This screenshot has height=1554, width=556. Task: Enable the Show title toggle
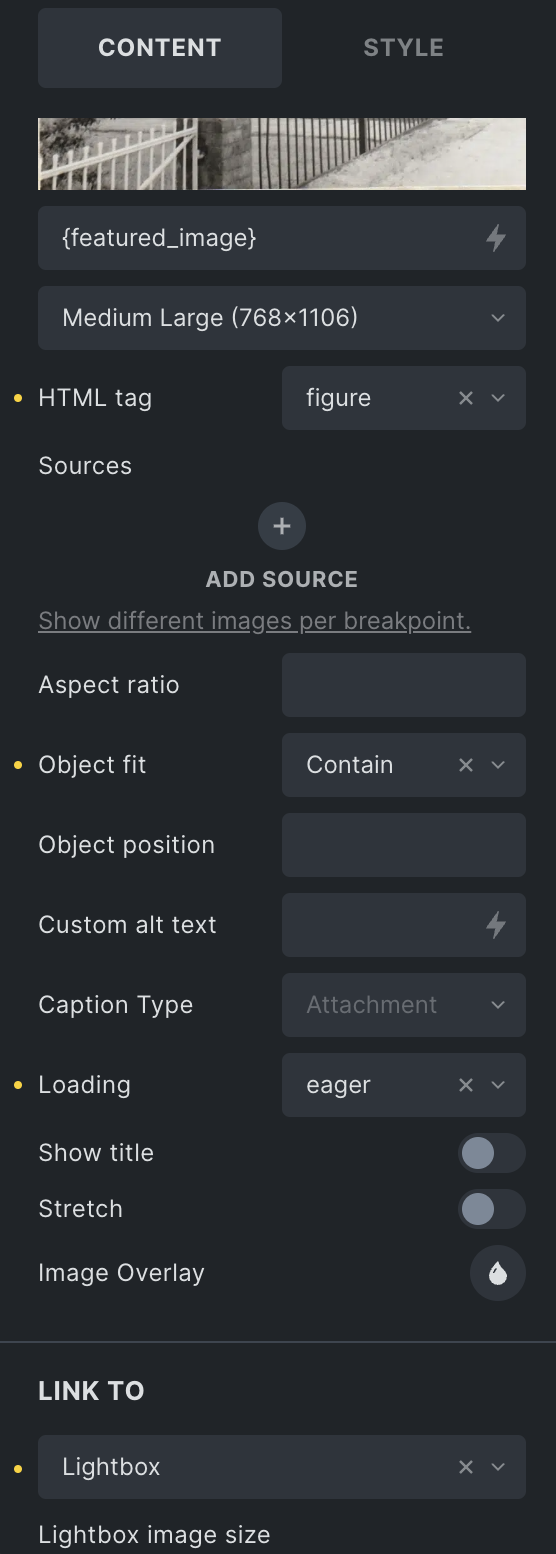[492, 1153]
